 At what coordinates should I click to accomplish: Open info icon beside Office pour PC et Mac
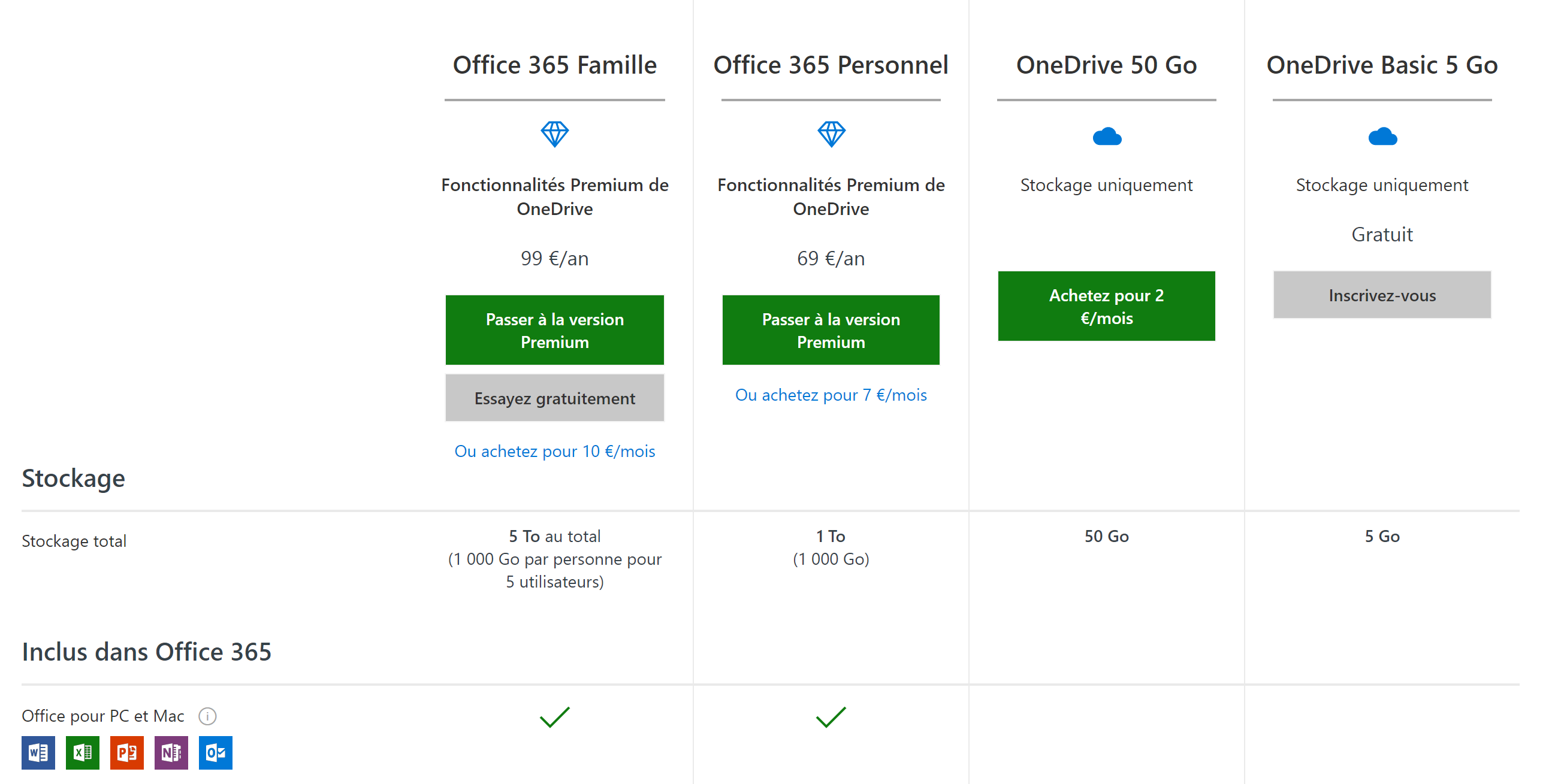207,716
